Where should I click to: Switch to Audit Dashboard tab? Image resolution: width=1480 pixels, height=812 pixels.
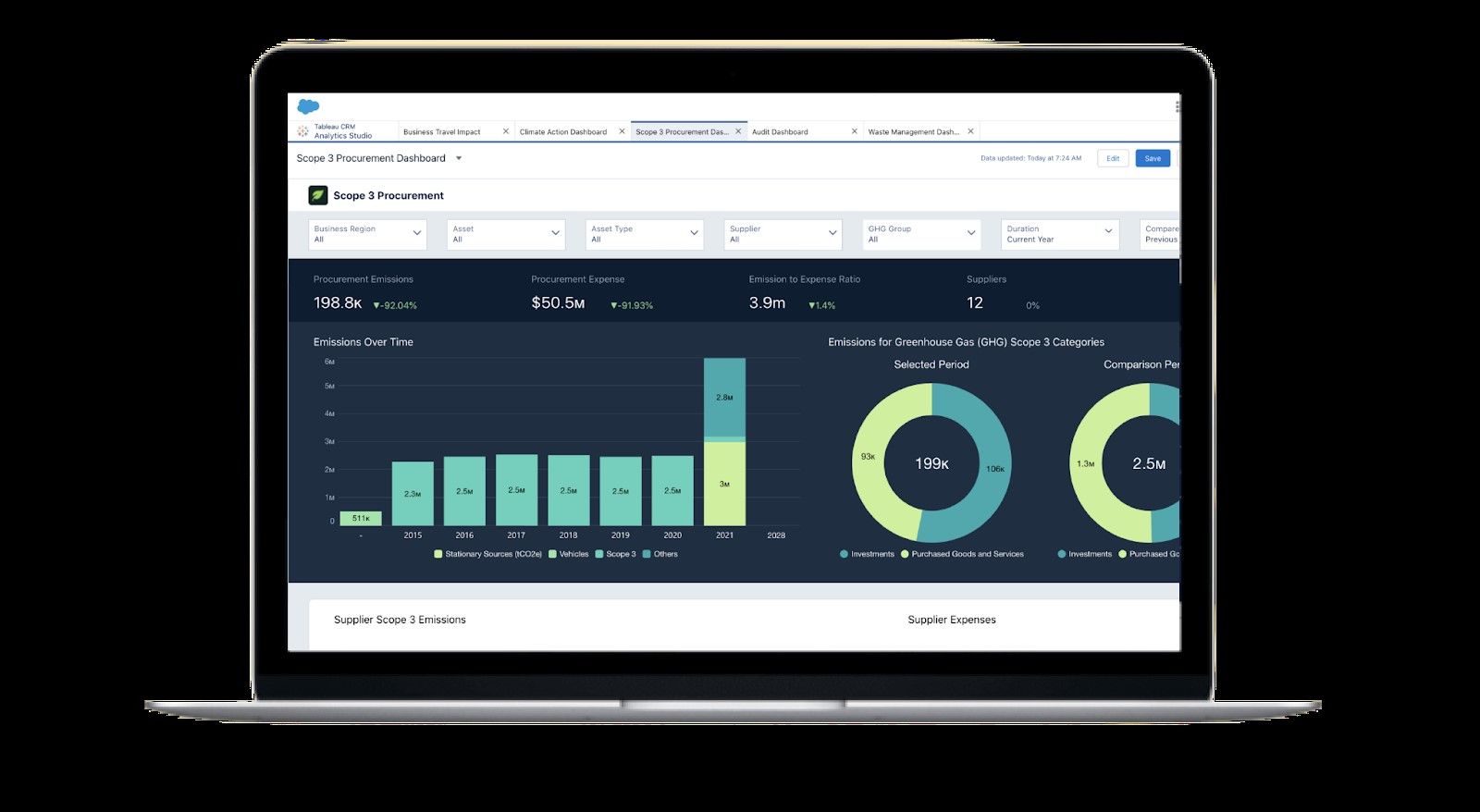(x=780, y=132)
